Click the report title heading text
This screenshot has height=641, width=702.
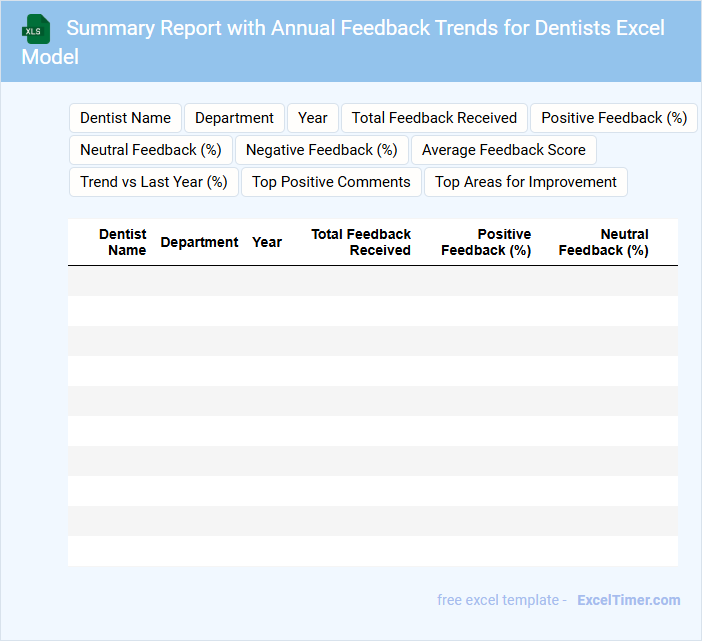point(365,28)
